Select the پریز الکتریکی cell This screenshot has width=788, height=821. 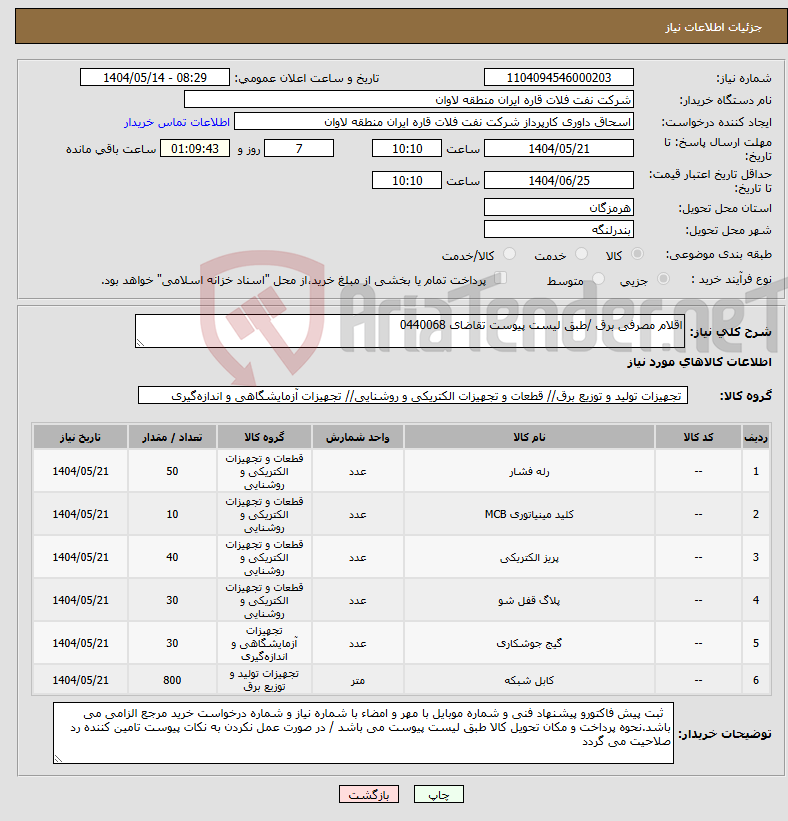529,557
